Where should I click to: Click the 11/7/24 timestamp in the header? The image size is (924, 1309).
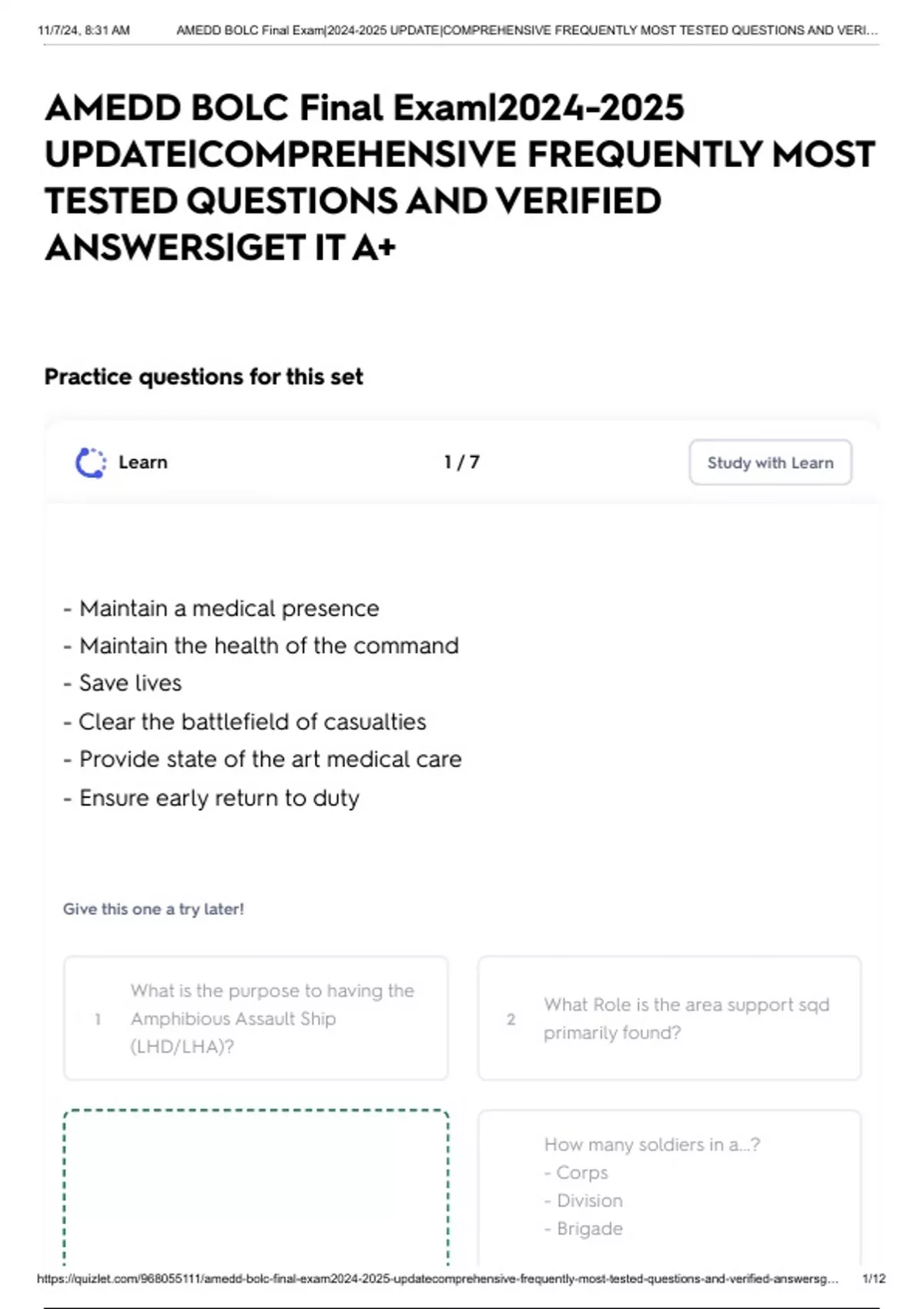(83, 31)
